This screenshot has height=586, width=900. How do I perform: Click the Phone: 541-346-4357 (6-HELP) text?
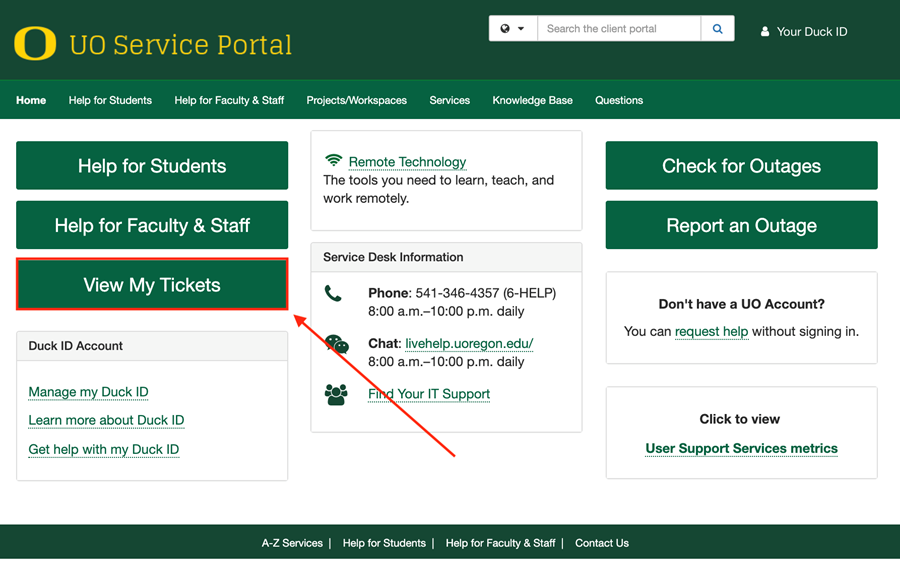(462, 293)
